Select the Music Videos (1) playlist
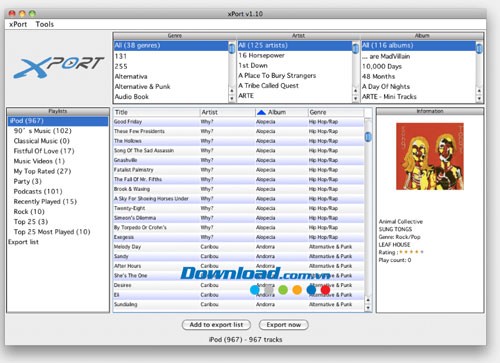 [58, 161]
